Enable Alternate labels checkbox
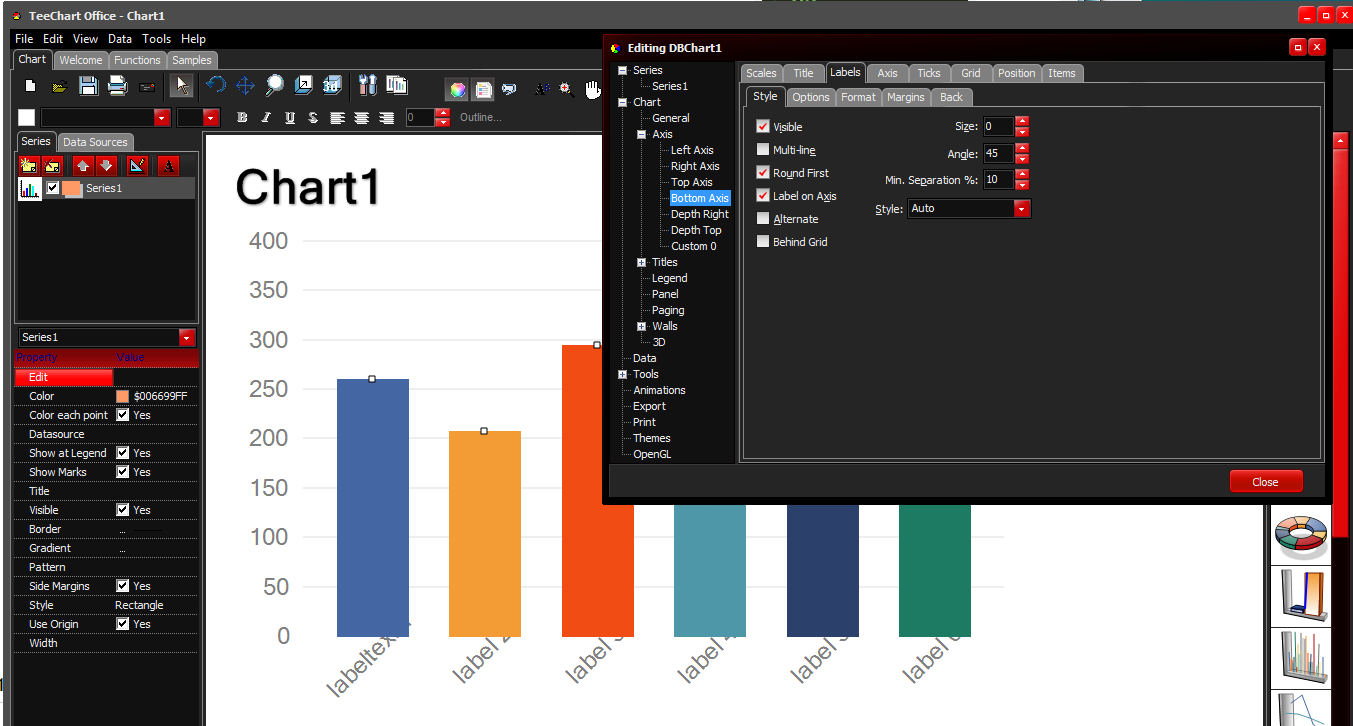1353x726 pixels. point(763,219)
